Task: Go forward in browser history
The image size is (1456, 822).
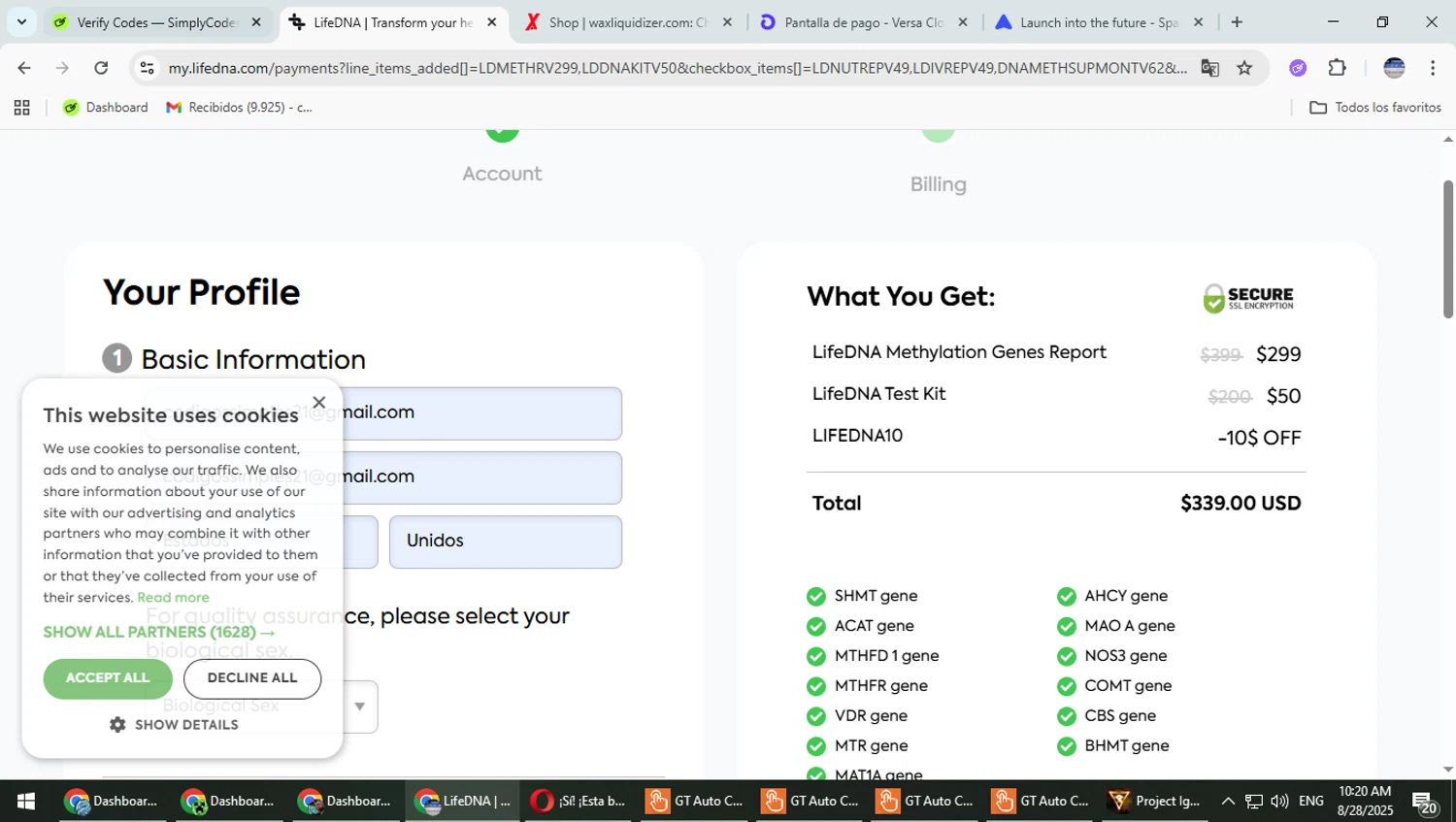Action: coord(62,68)
